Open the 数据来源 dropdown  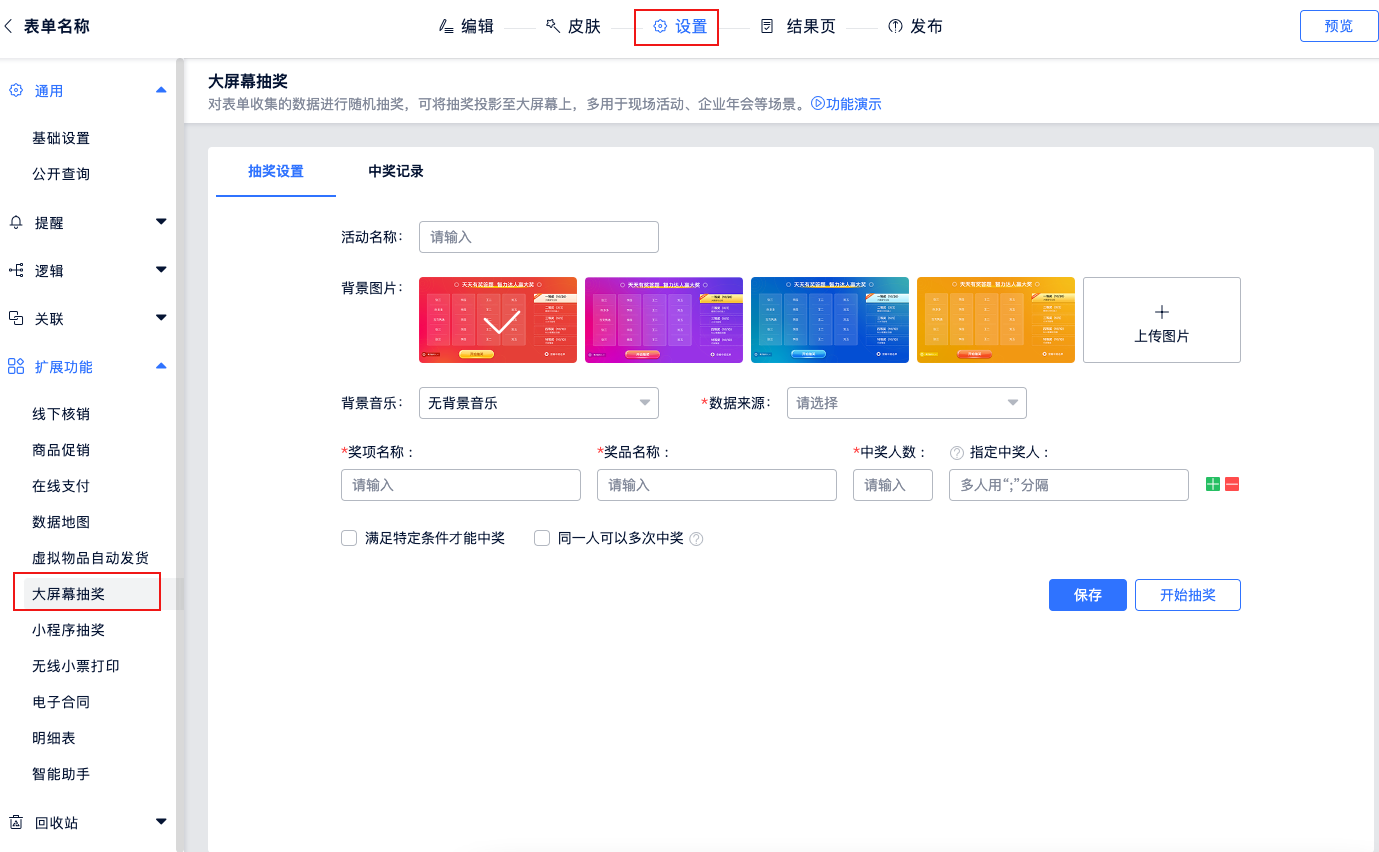click(906, 403)
